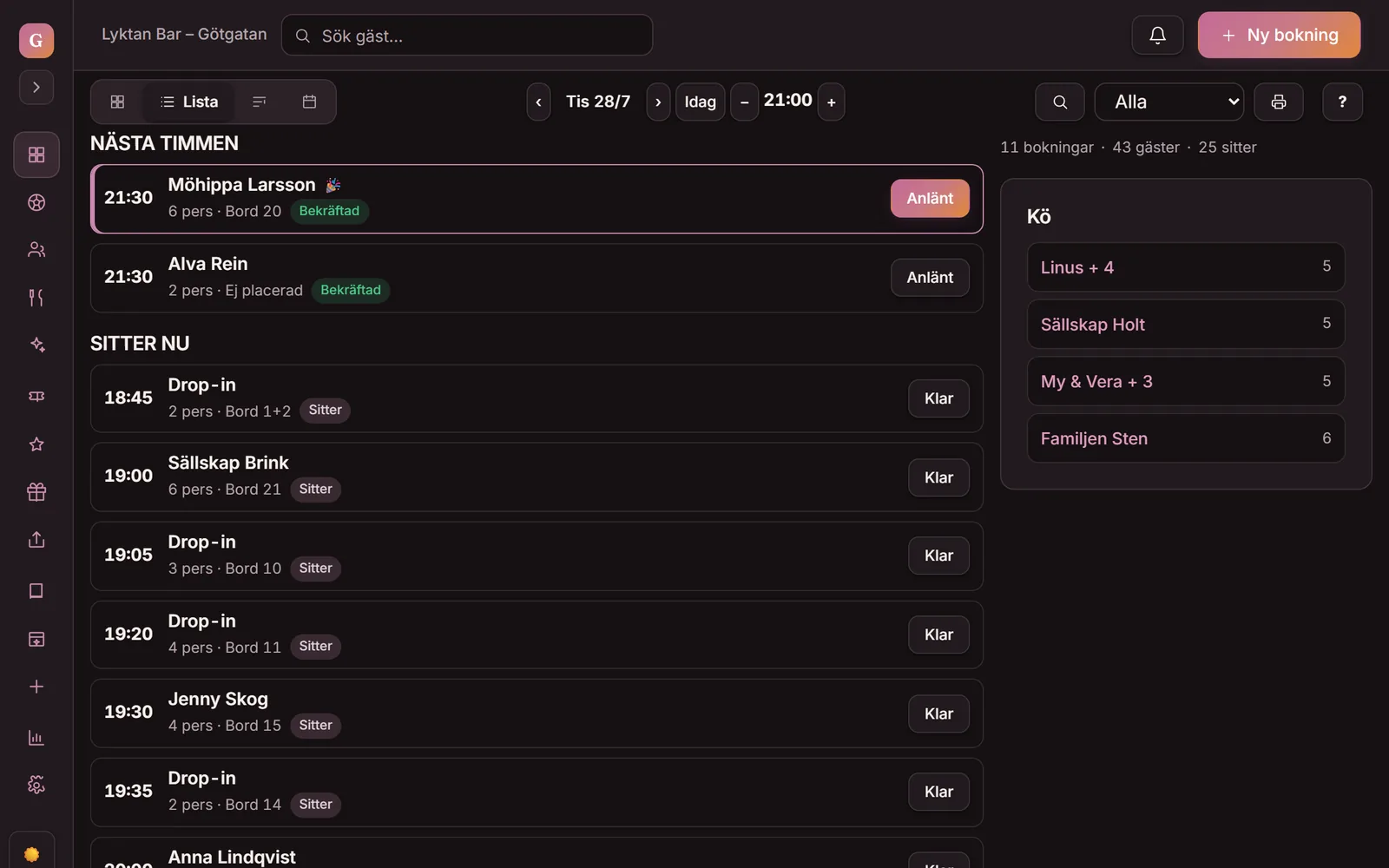
Task: Create a new booking with Ny bokning
Action: 1279,36
